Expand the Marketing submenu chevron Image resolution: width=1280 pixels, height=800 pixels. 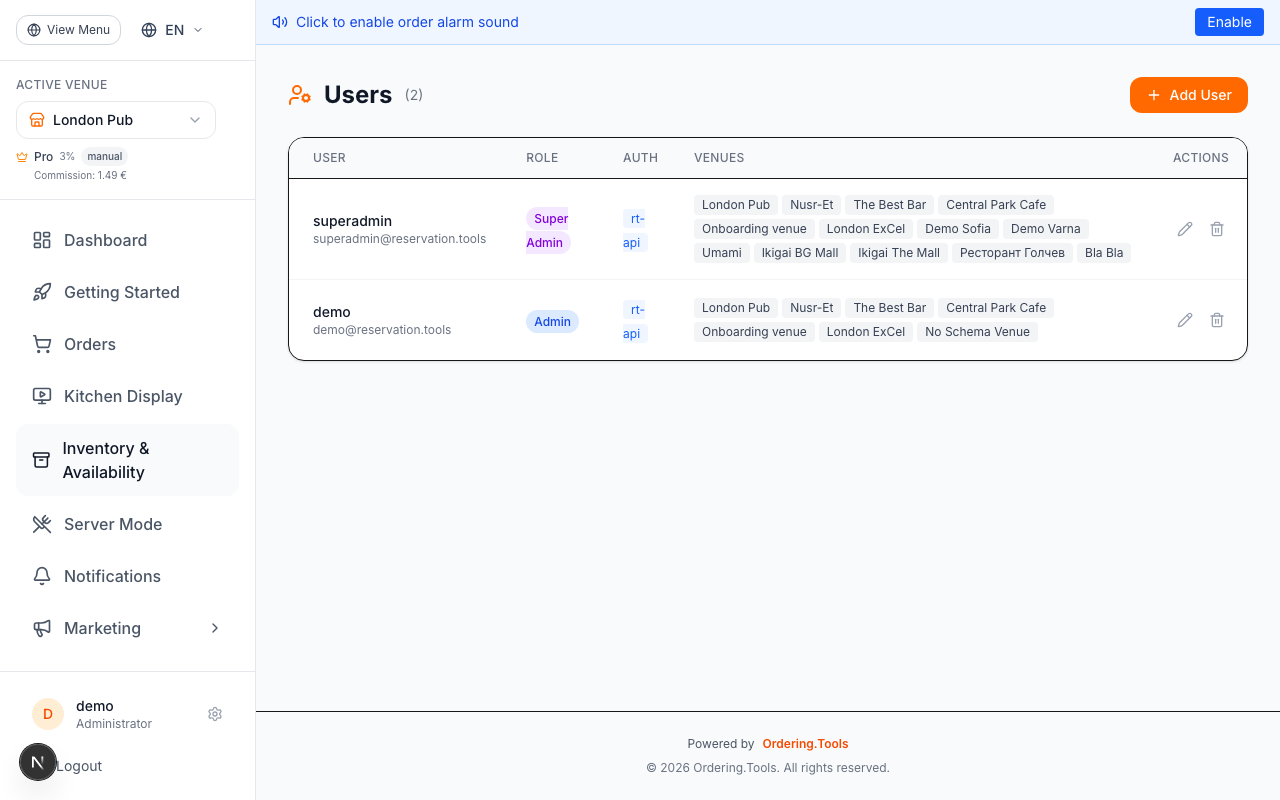(215, 628)
